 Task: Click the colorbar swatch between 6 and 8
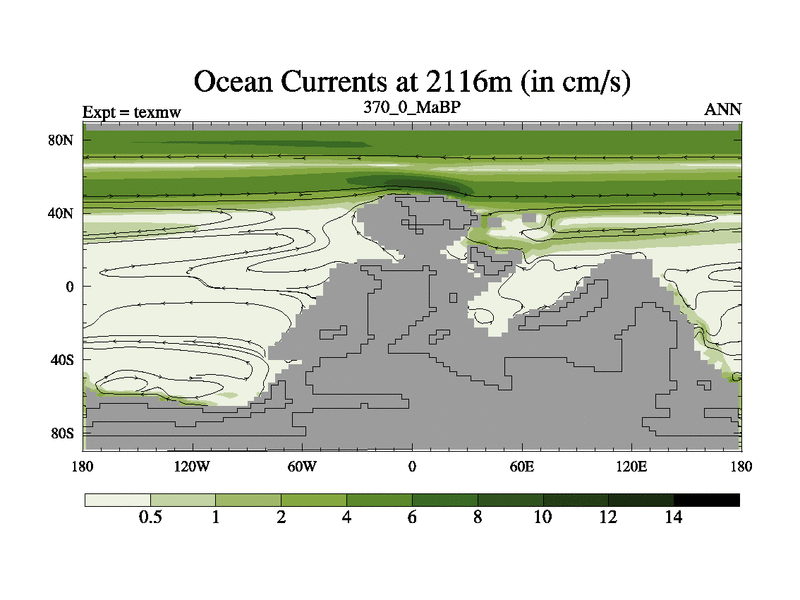point(444,499)
